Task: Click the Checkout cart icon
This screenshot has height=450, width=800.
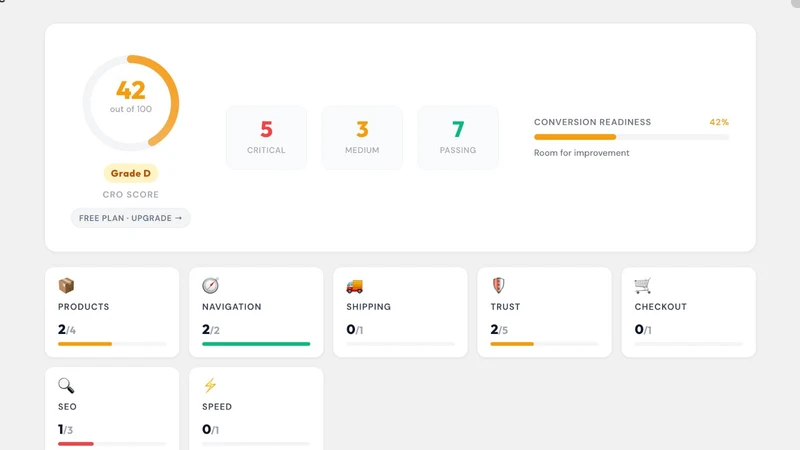Action: click(643, 285)
